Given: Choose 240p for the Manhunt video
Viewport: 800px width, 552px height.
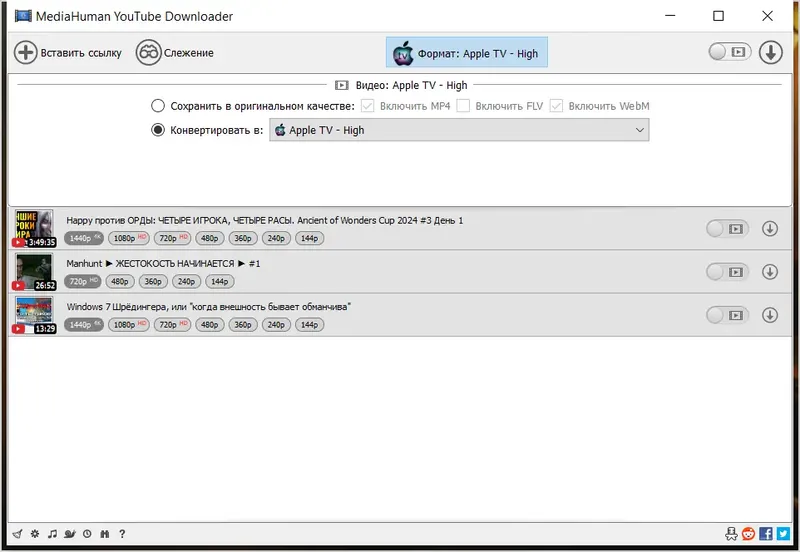Looking at the screenshot, I should [186, 282].
